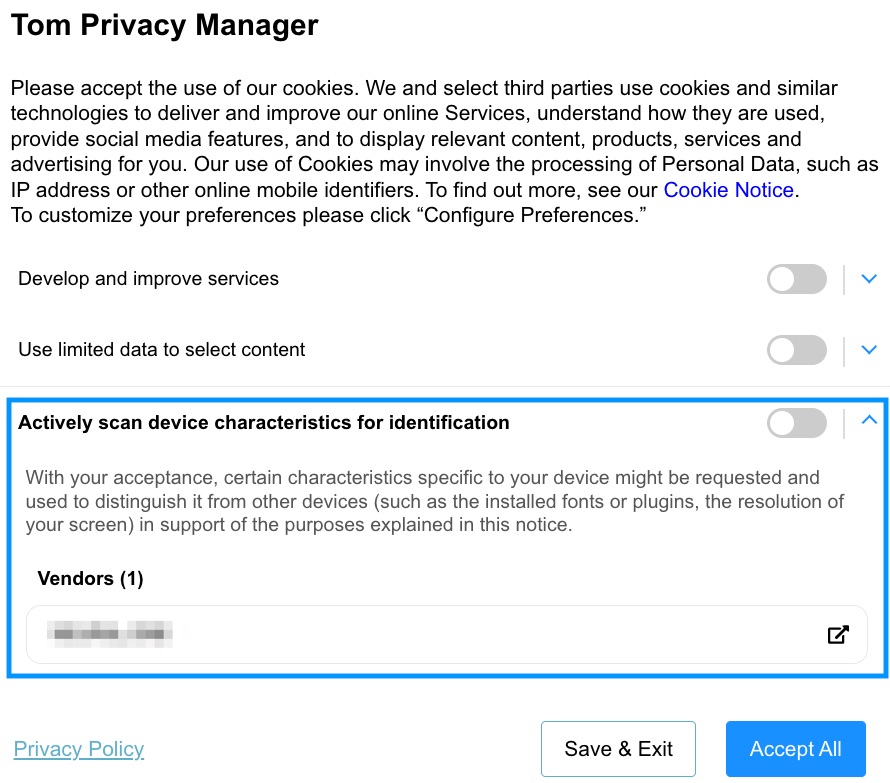The image size is (890, 783).
Task: Click the Save & Exit button
Action: click(x=618, y=749)
